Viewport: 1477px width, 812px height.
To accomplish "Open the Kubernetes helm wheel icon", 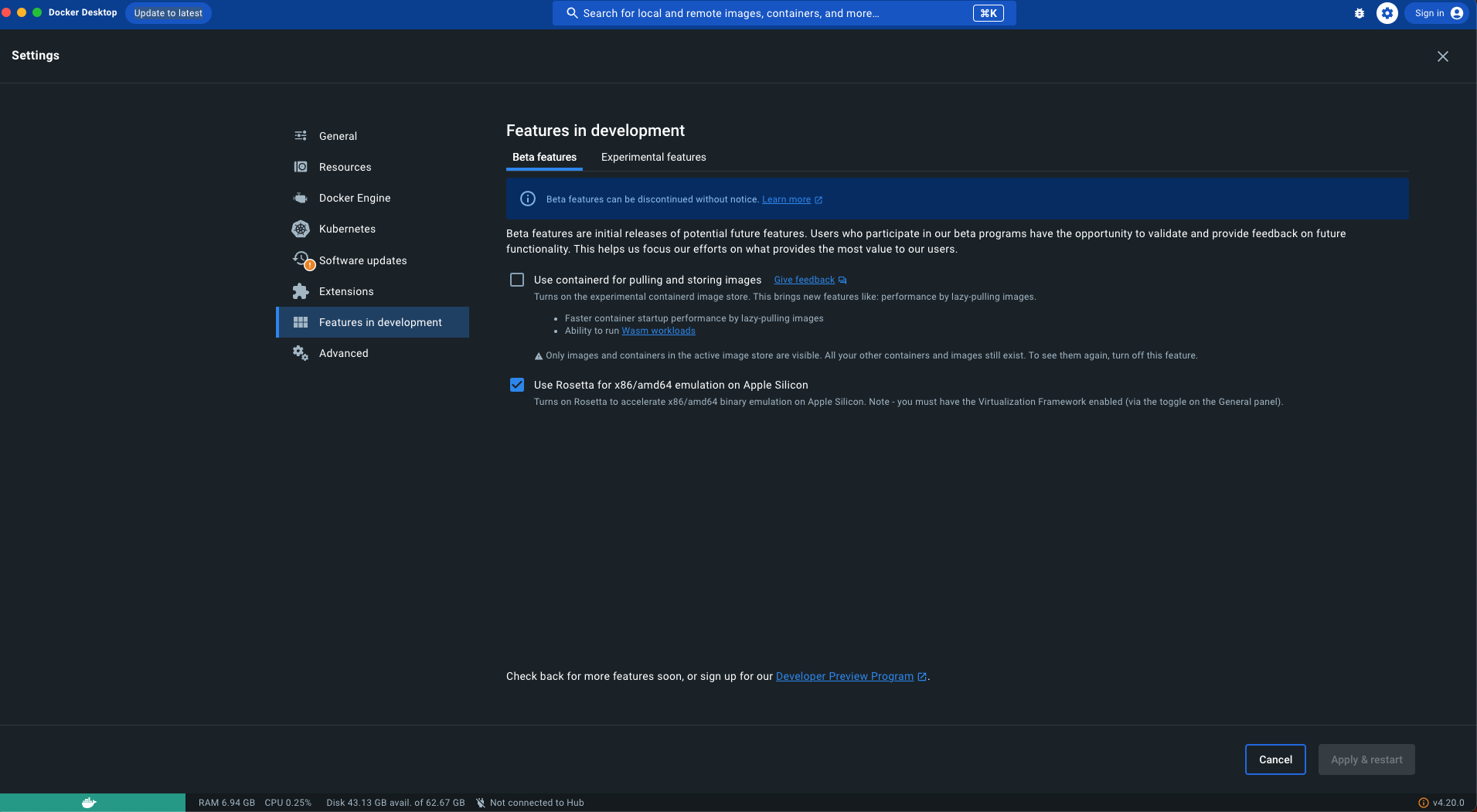I will [x=301, y=229].
